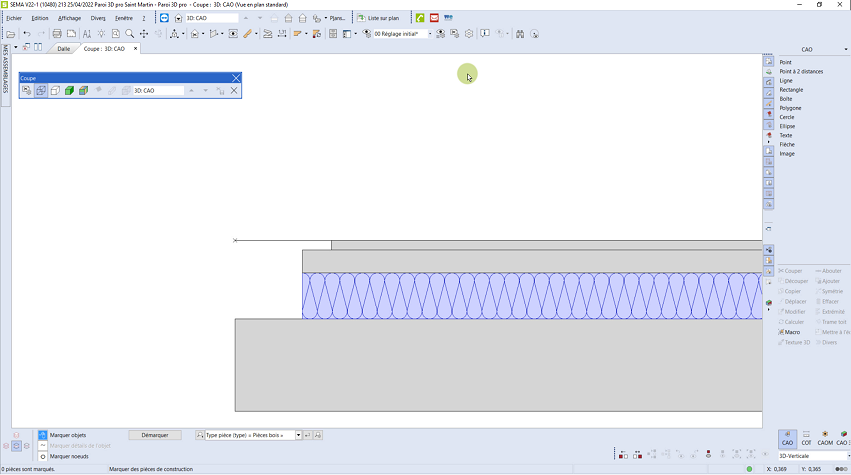Screen dimensions: 851x475
Task: Select Marquer objets mode
Action: [67, 435]
